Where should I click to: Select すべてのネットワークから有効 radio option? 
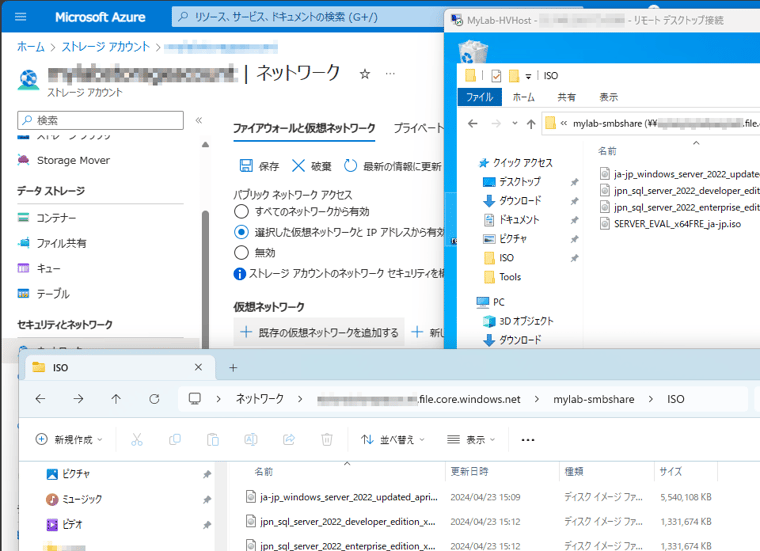(x=241, y=211)
